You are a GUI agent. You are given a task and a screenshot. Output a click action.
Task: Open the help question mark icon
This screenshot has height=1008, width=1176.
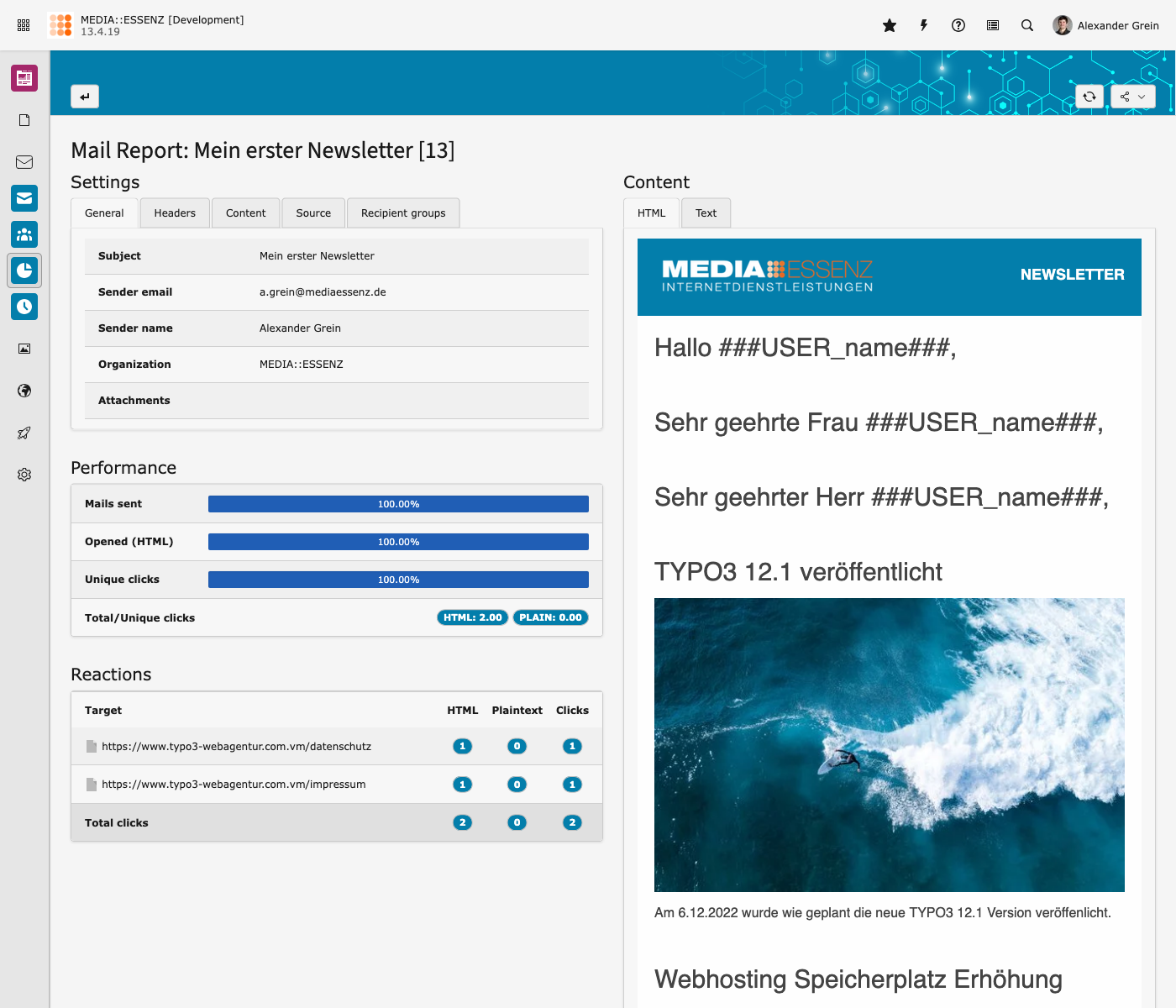[x=958, y=25]
